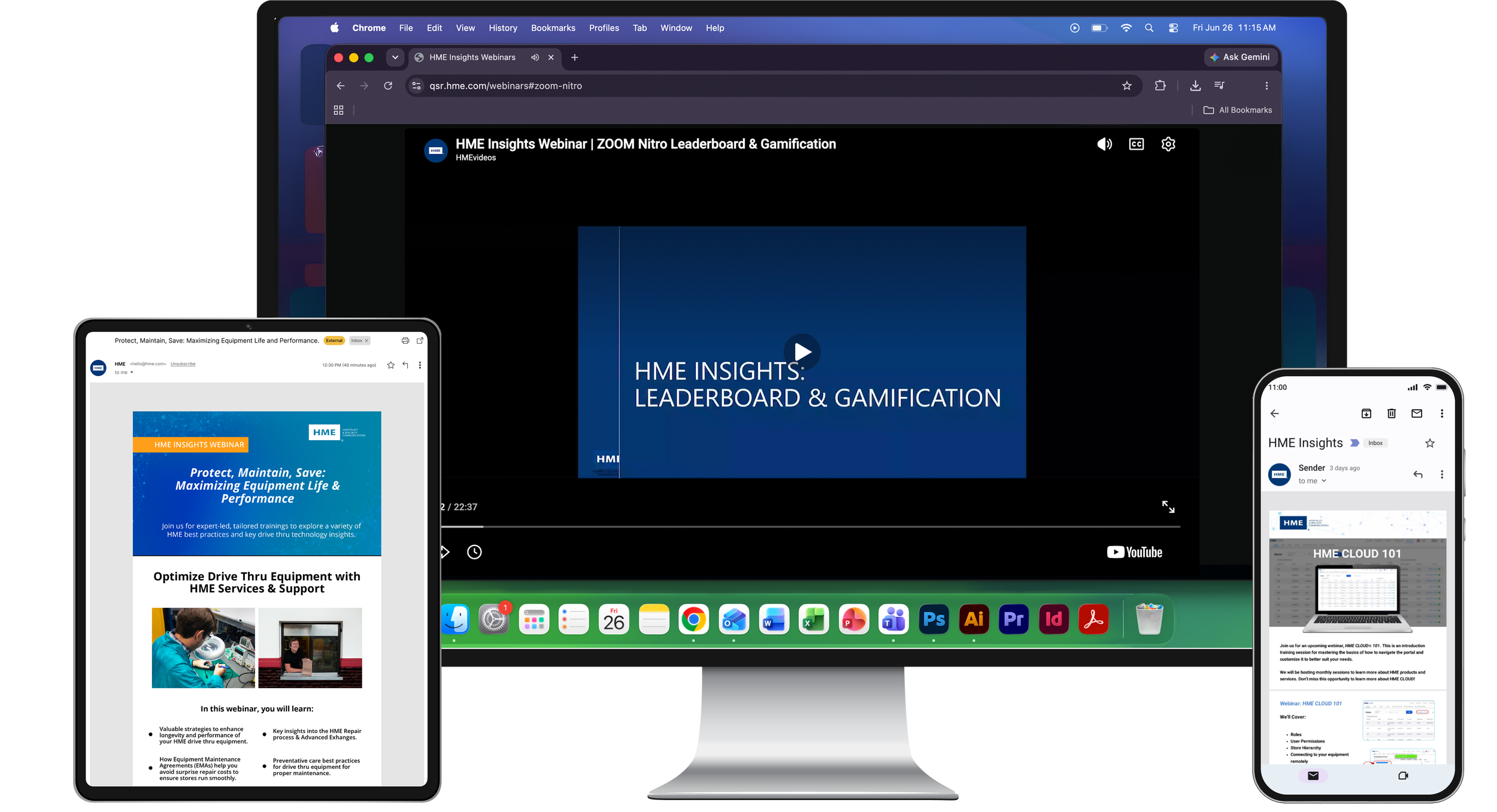Mute the HME Insights Webinars tab audio

(x=535, y=57)
